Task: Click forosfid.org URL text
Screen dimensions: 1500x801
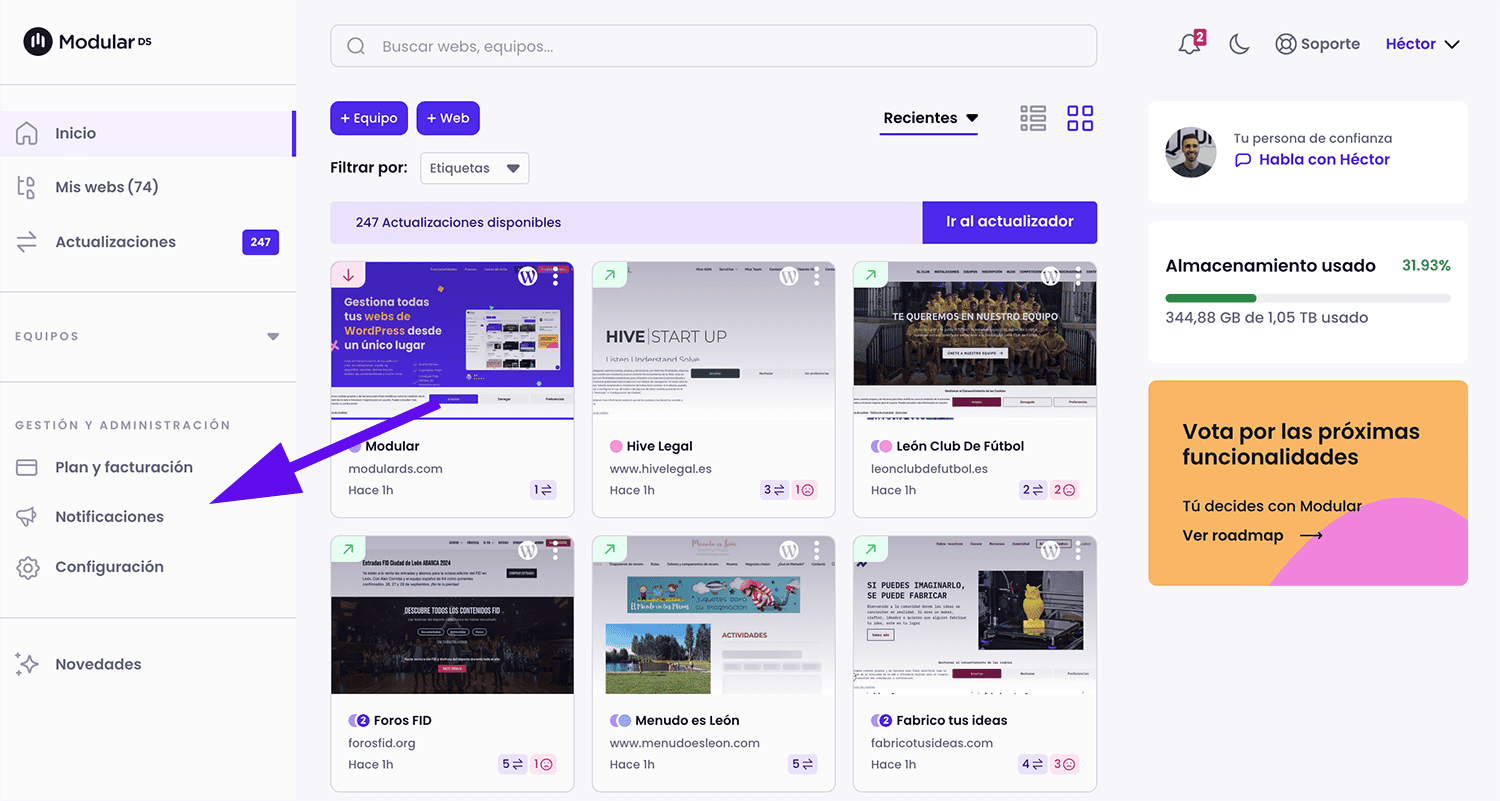Action: click(382, 743)
